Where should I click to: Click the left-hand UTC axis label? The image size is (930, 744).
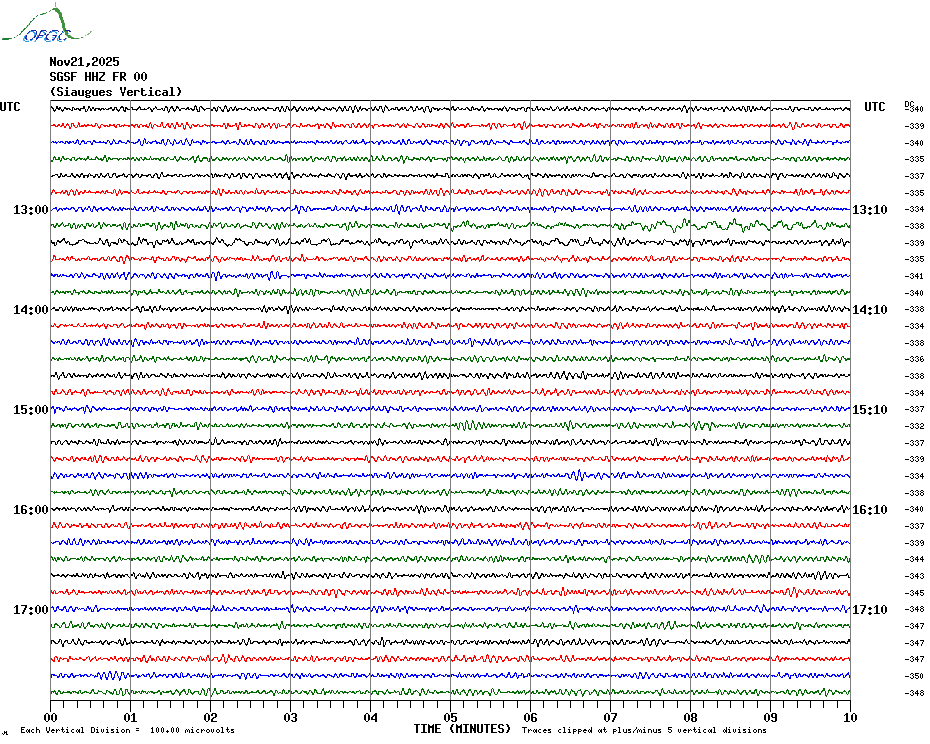[10, 107]
